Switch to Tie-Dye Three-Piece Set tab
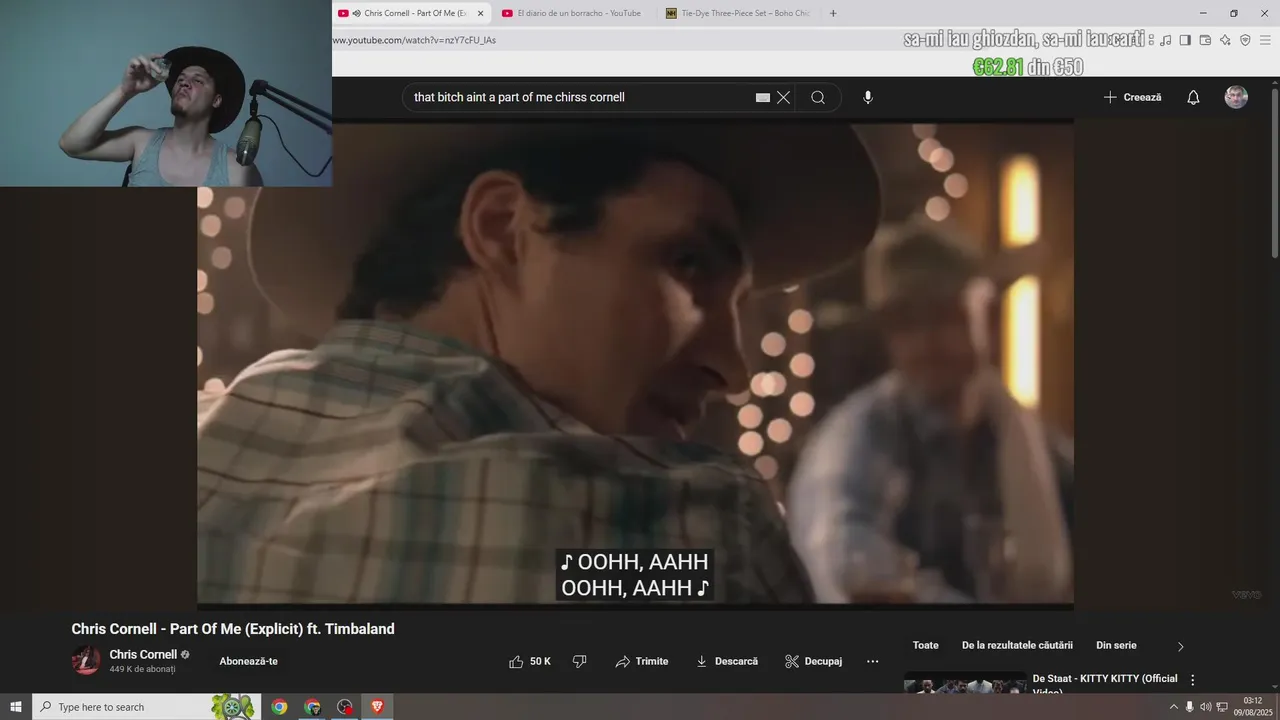 coord(738,13)
